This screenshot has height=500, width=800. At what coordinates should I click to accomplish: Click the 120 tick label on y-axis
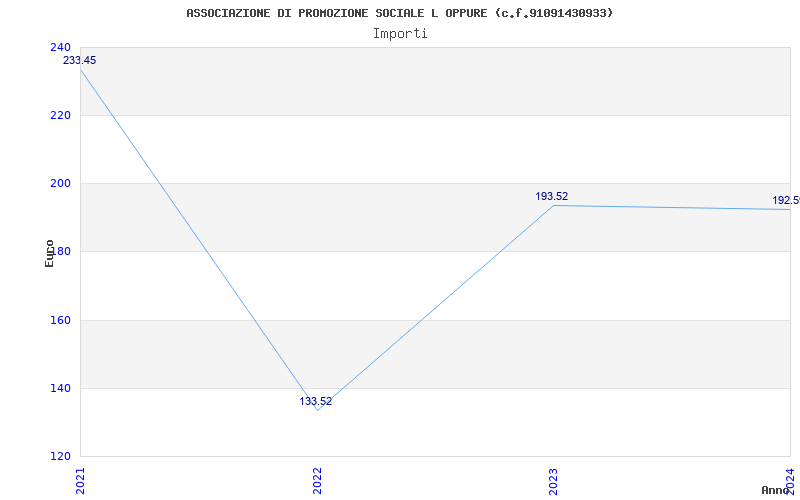(x=60, y=456)
